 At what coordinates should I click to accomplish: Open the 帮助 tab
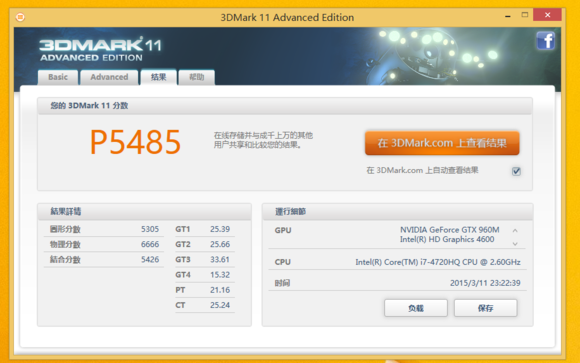(x=196, y=77)
